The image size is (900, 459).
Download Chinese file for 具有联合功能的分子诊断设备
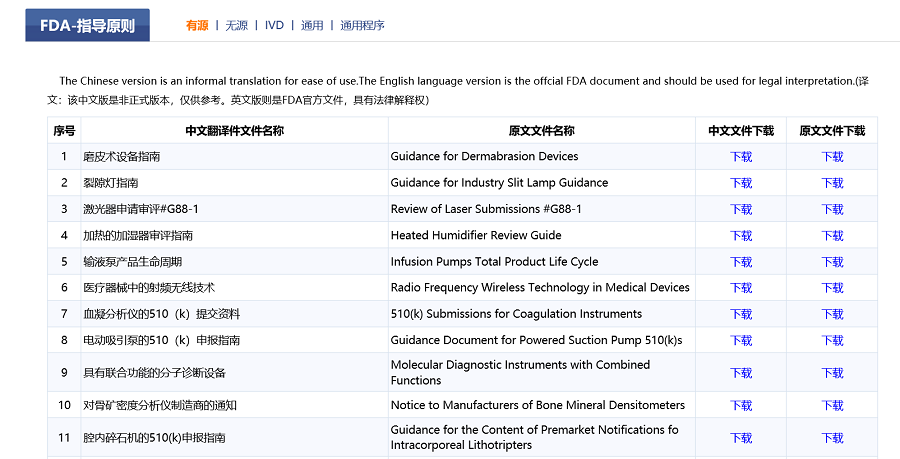tap(741, 373)
